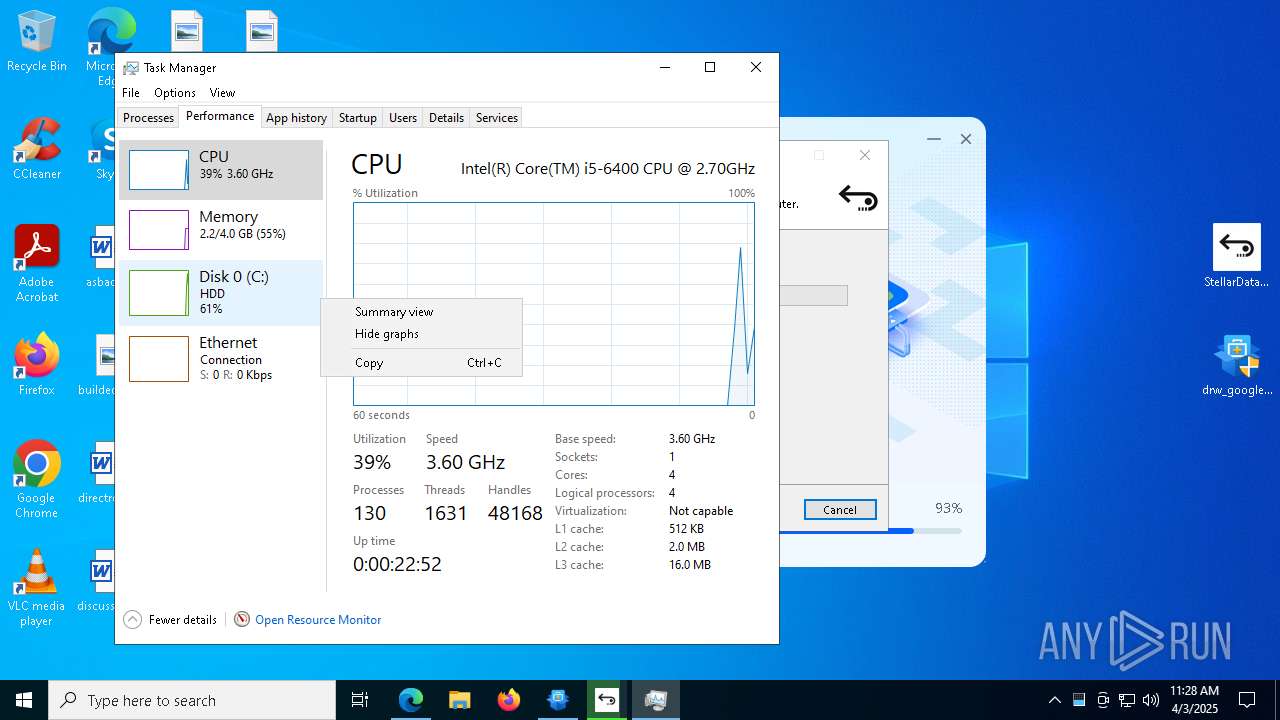This screenshot has width=1280, height=720.
Task: Collapse Task Manager with Fewer details
Action: pyautogui.click(x=170, y=620)
